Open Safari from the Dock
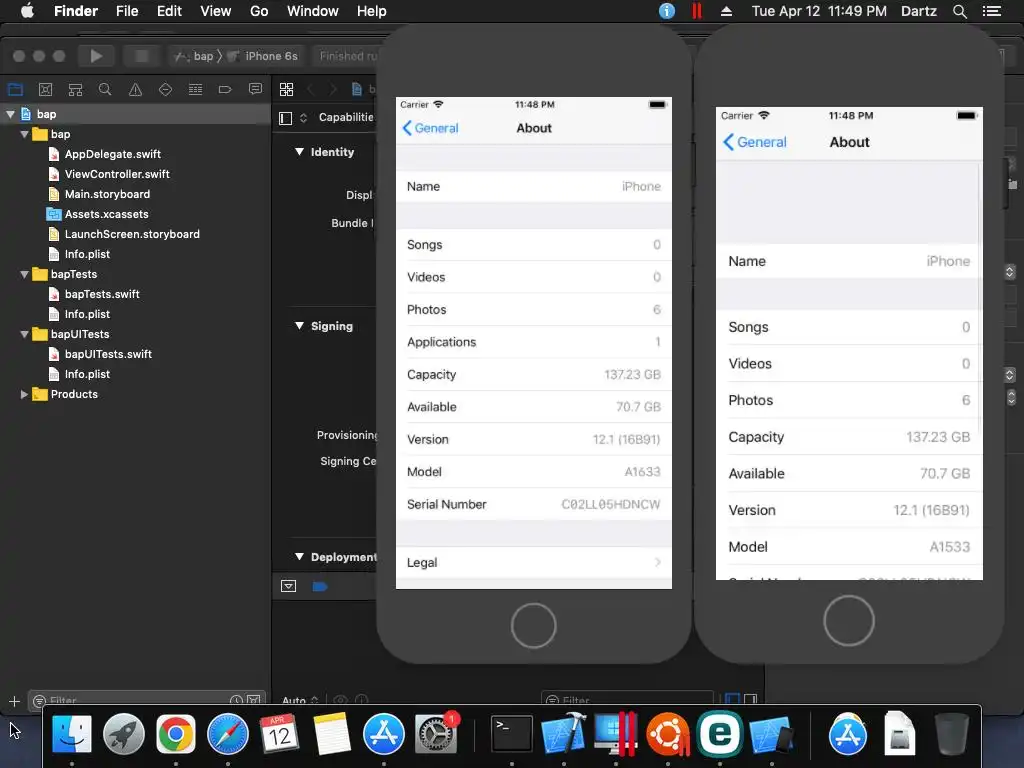 click(x=227, y=734)
